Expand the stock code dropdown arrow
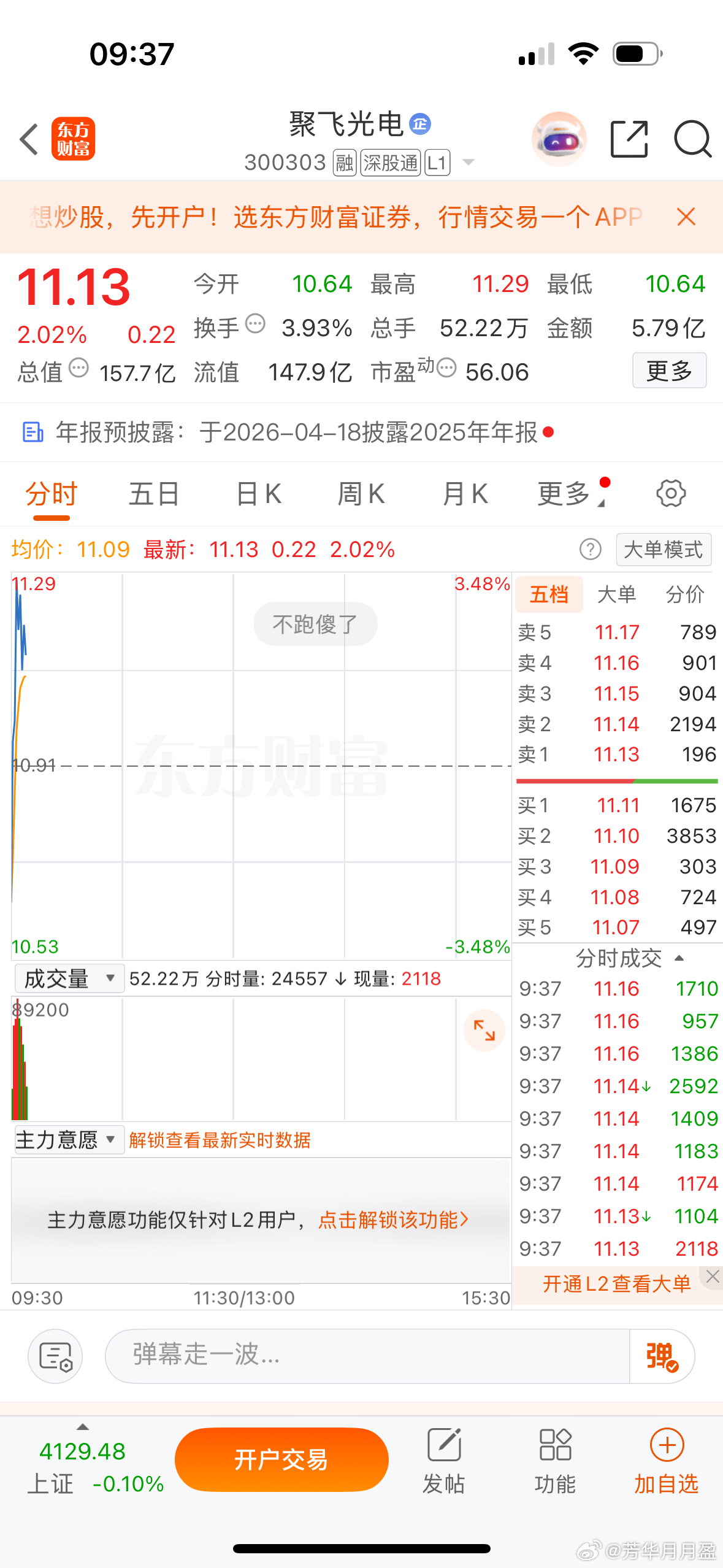This screenshot has height=1568, width=723. tap(469, 163)
